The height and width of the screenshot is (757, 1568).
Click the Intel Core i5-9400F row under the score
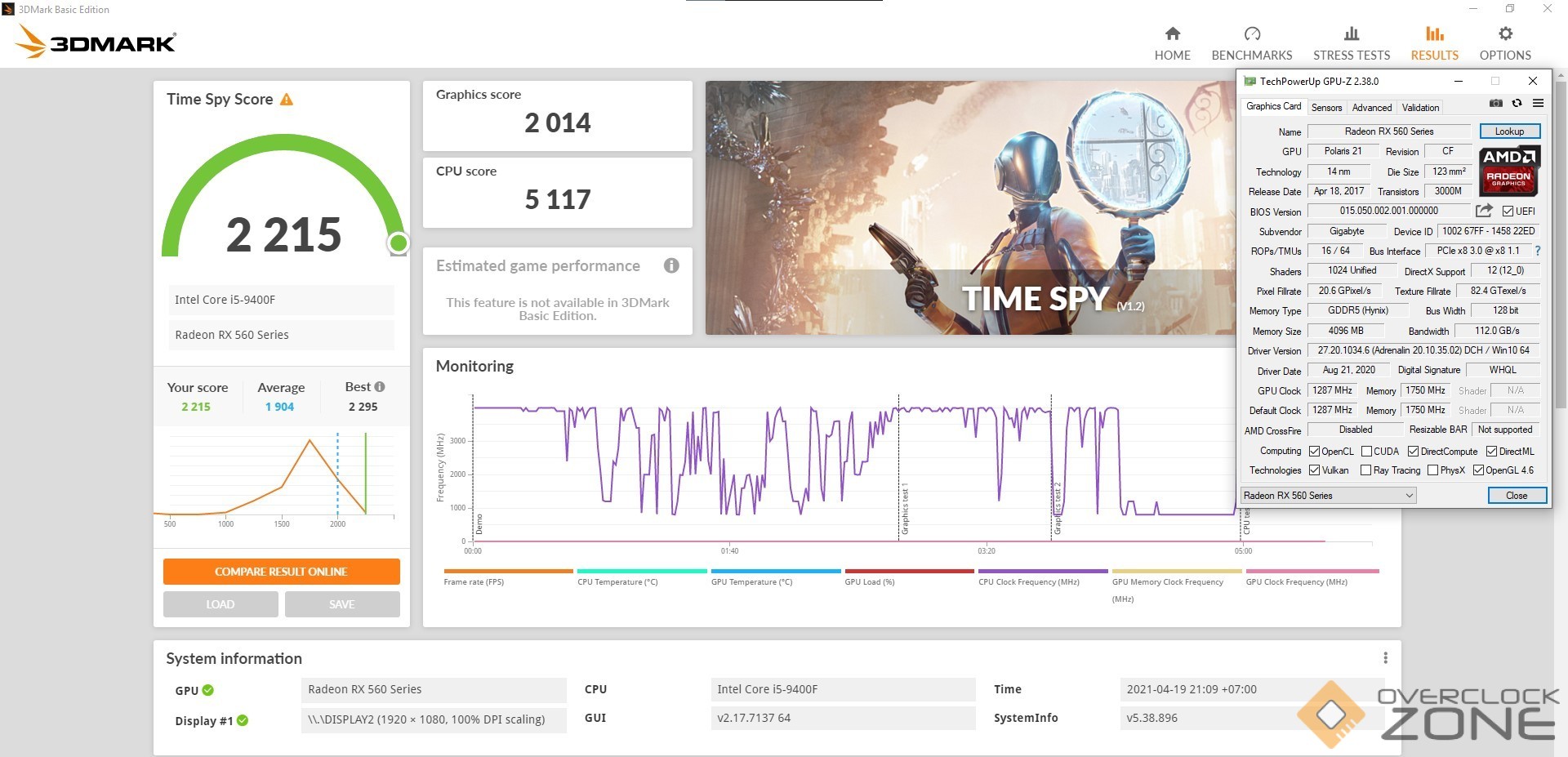281,300
